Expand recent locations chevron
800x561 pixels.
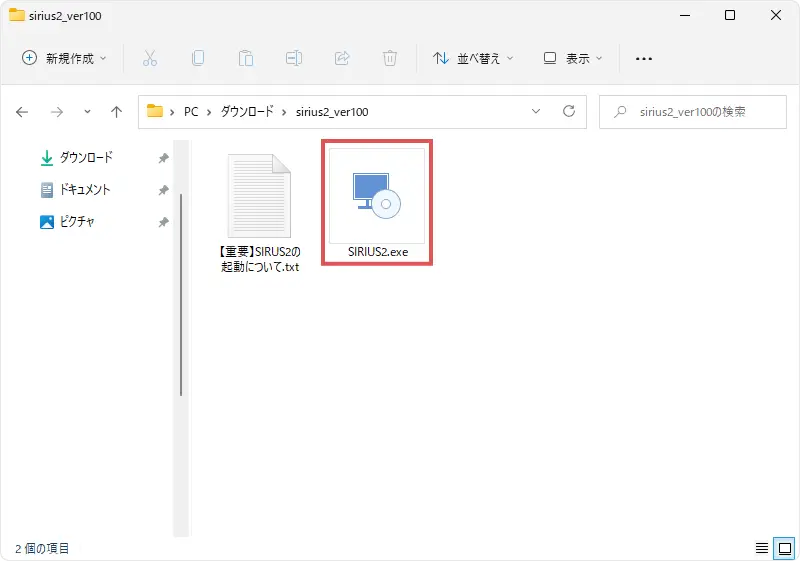point(87,112)
